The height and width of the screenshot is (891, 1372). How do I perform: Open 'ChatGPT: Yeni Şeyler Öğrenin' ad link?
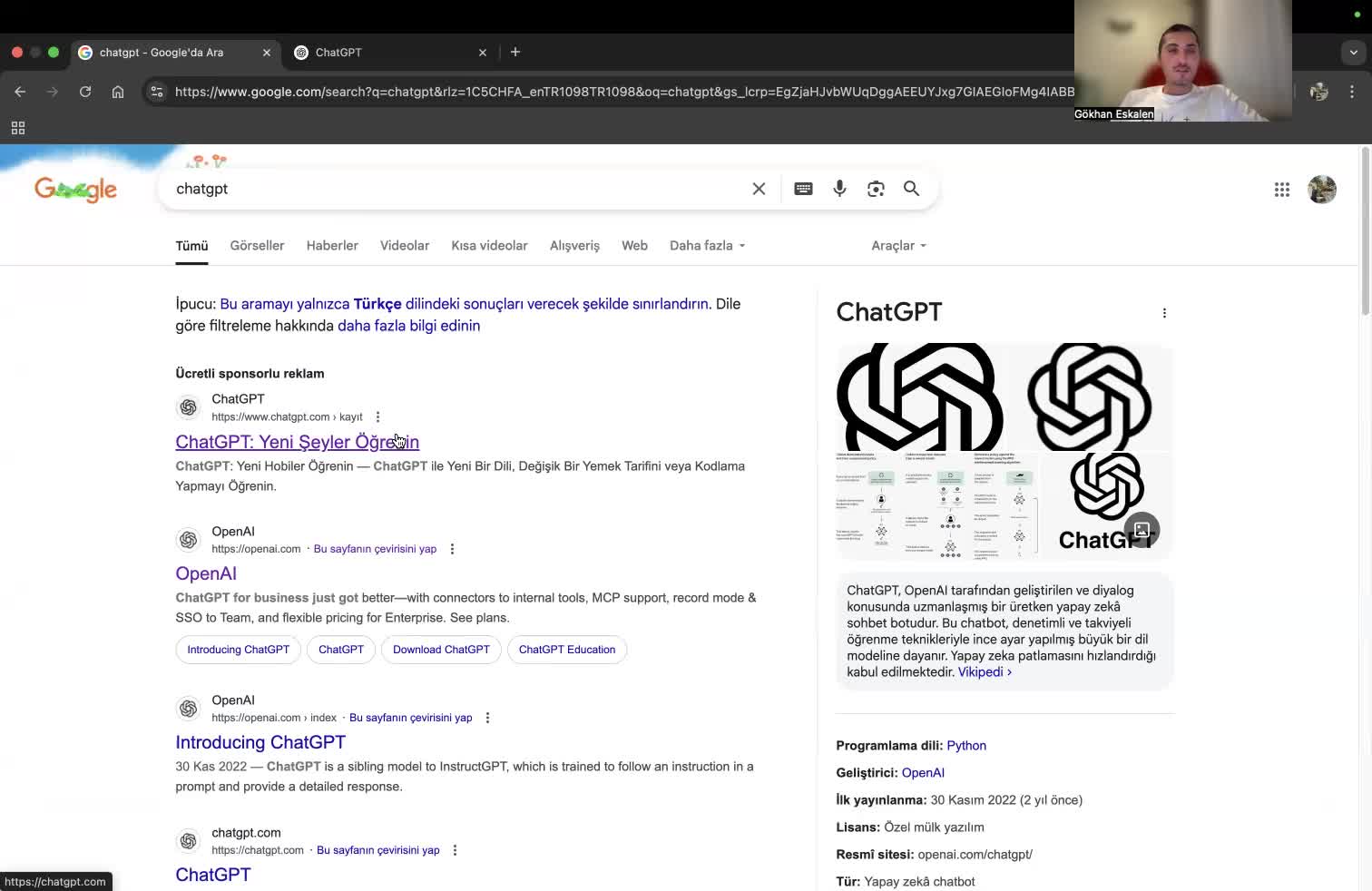[x=297, y=442]
